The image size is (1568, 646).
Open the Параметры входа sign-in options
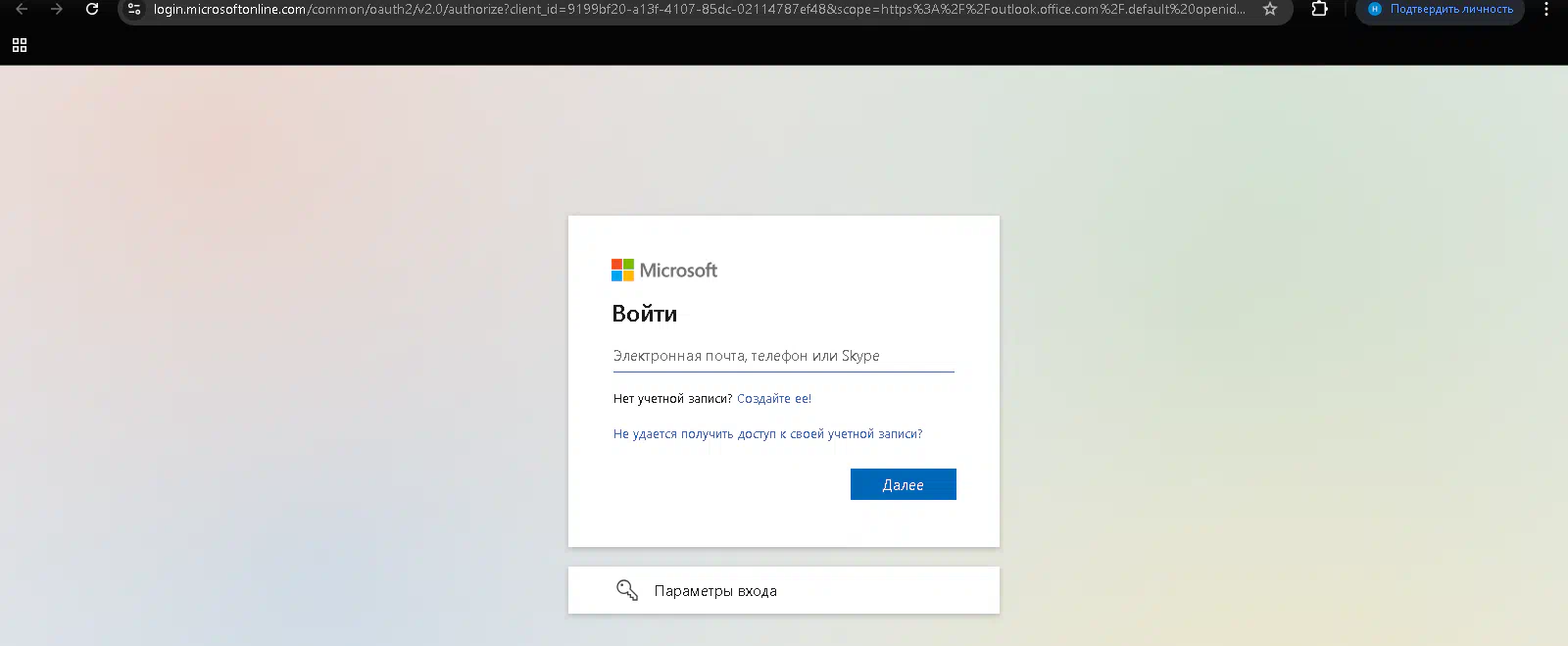point(784,590)
